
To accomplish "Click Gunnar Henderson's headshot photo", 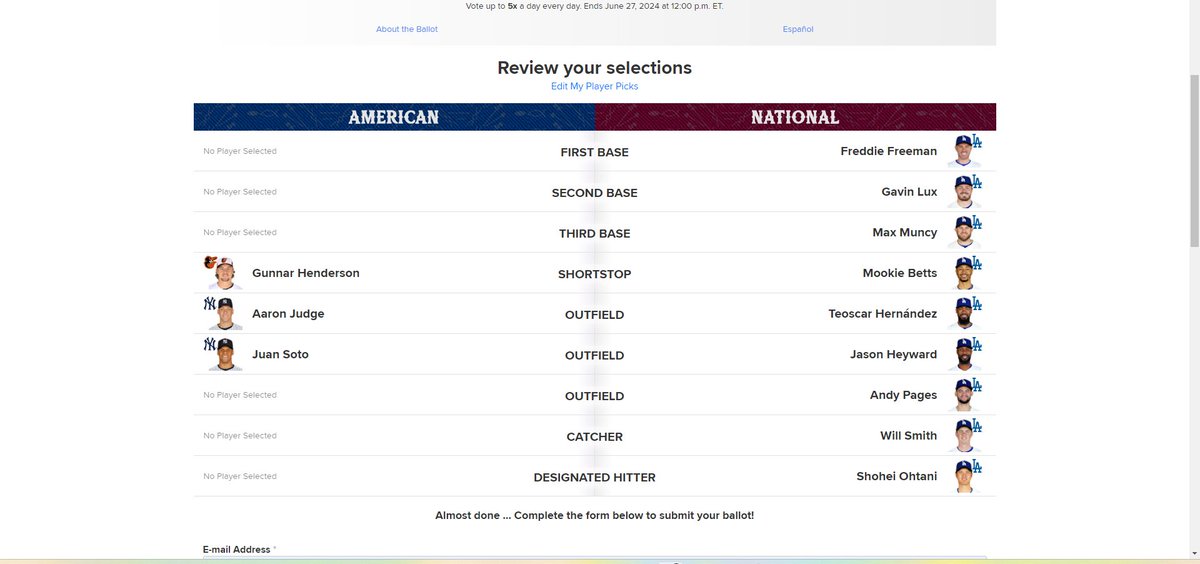I will pyautogui.click(x=224, y=273).
